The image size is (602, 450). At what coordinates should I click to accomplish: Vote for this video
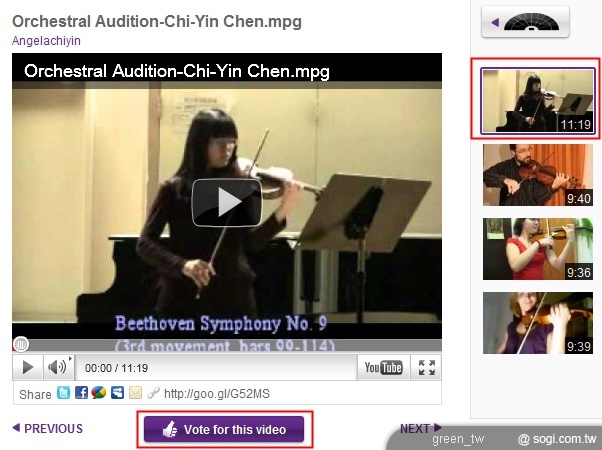[x=224, y=429]
